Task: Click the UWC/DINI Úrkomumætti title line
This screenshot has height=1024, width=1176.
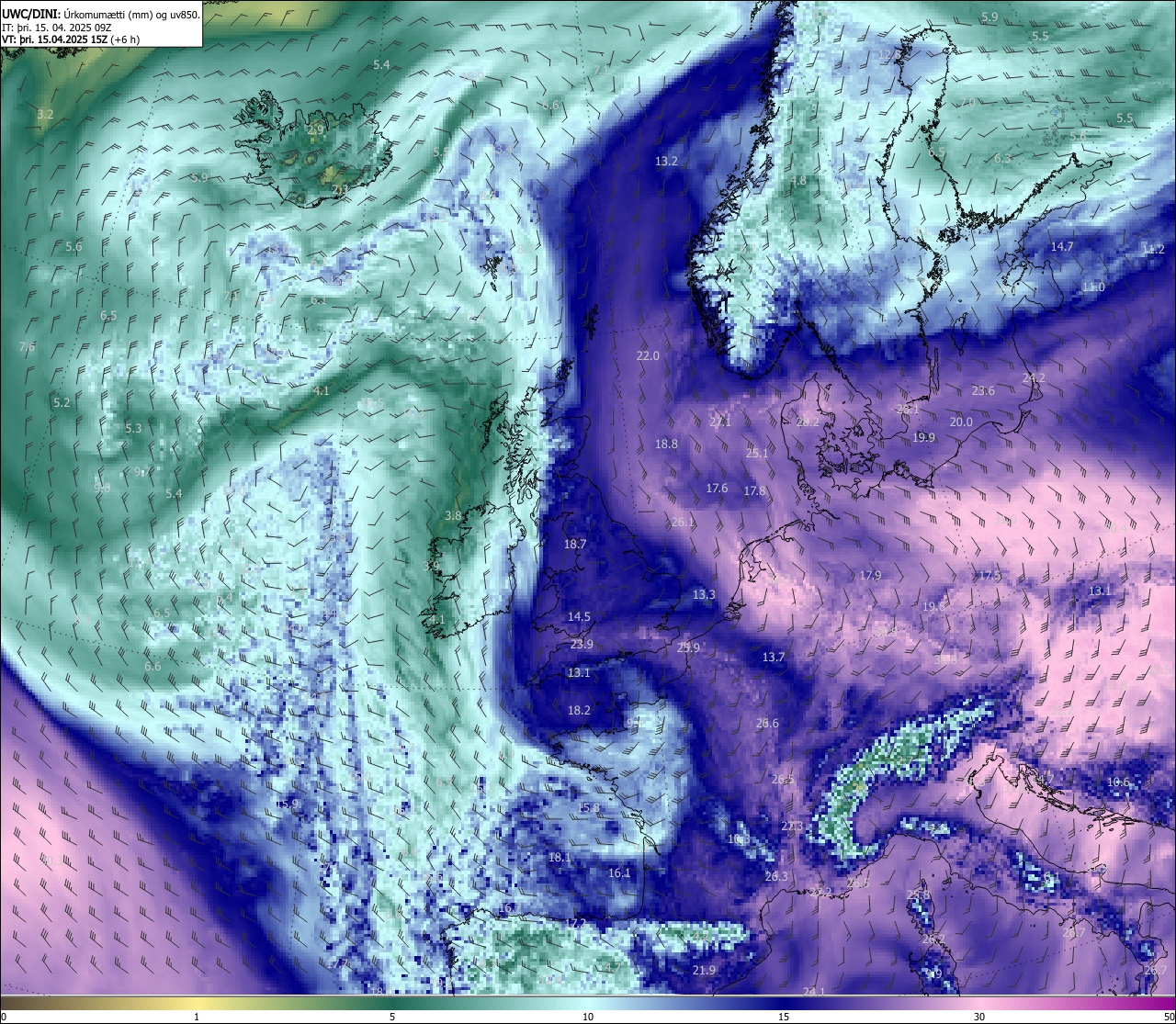Action: pos(101,15)
